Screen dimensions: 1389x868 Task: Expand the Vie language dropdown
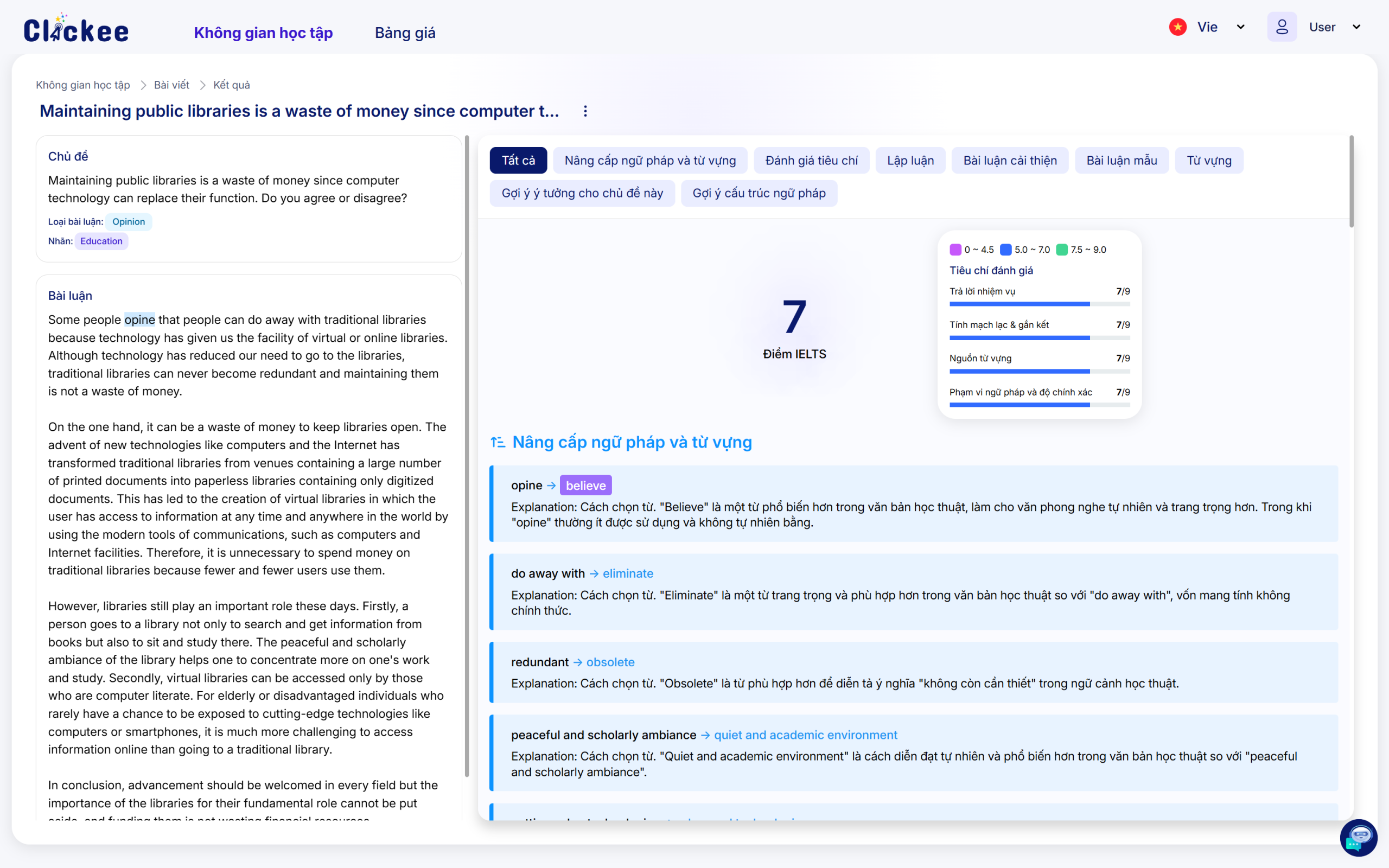coord(1240,27)
